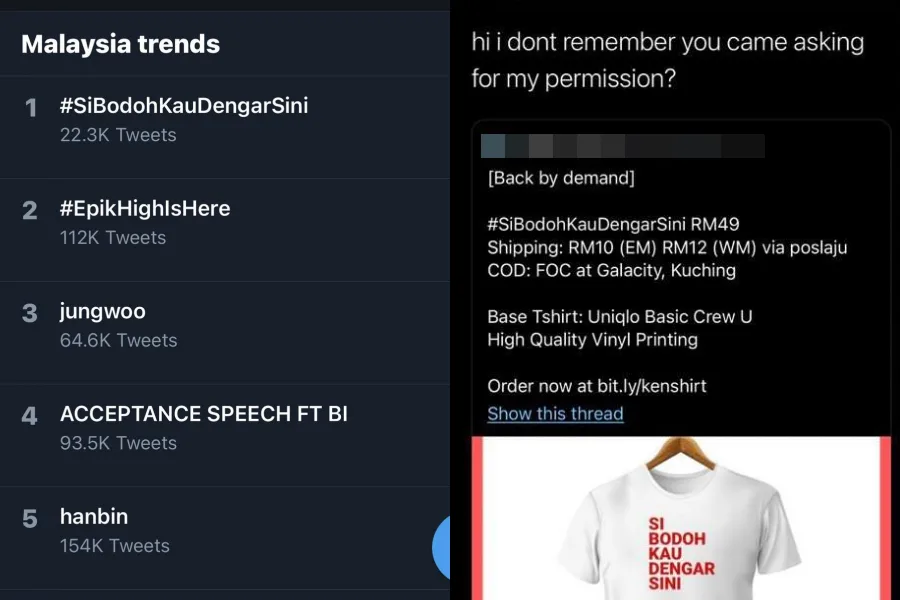The width and height of the screenshot is (900, 600).
Task: Select the hanbin trending topic
Action: [x=94, y=517]
